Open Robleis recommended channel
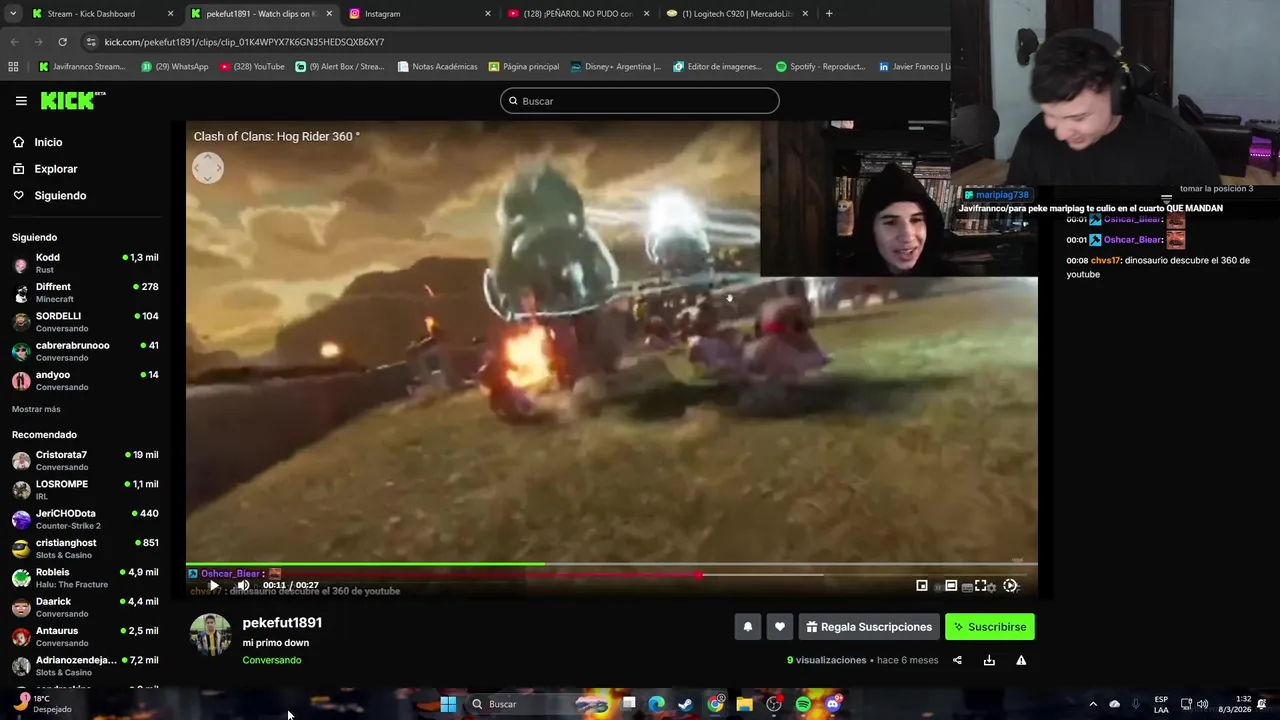 pyautogui.click(x=85, y=578)
